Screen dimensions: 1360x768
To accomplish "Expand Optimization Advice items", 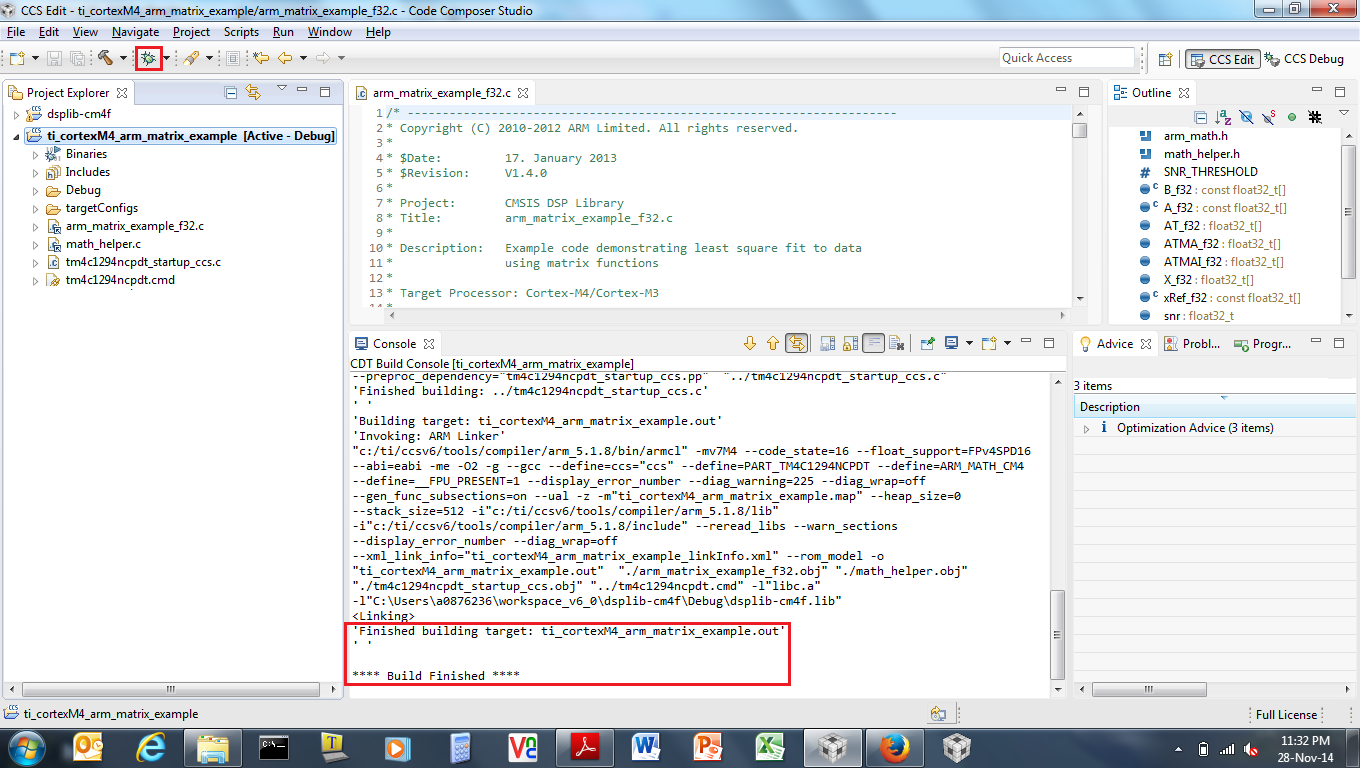I will click(x=1087, y=428).
